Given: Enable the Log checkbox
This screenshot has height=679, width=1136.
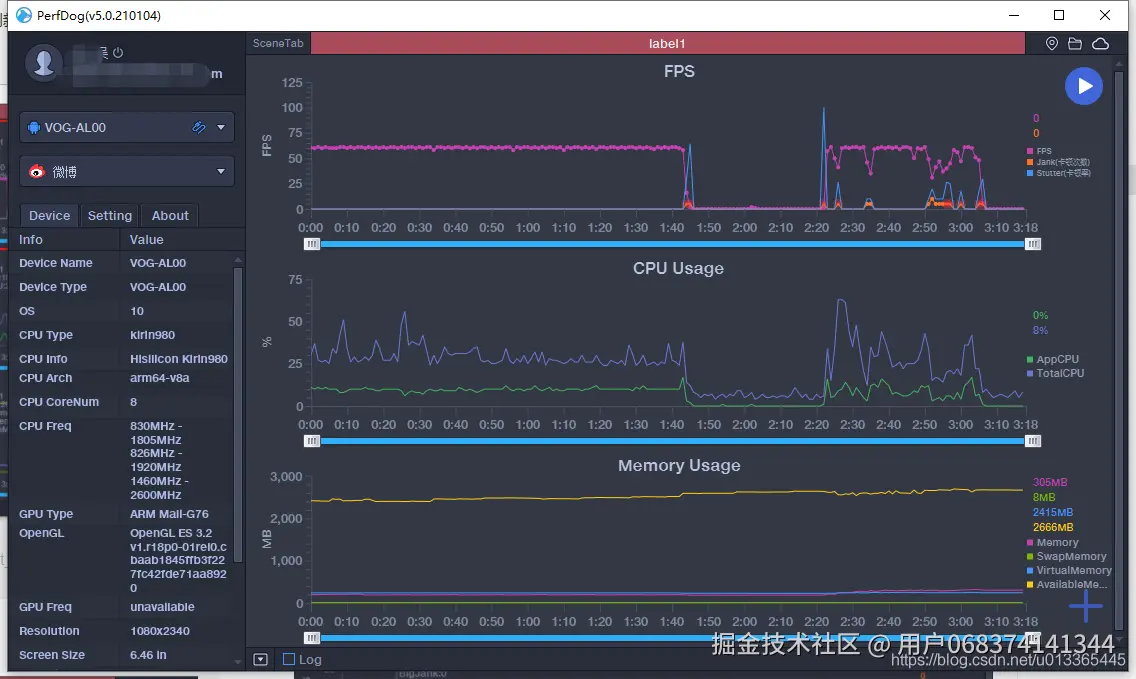Looking at the screenshot, I should click(x=289, y=659).
